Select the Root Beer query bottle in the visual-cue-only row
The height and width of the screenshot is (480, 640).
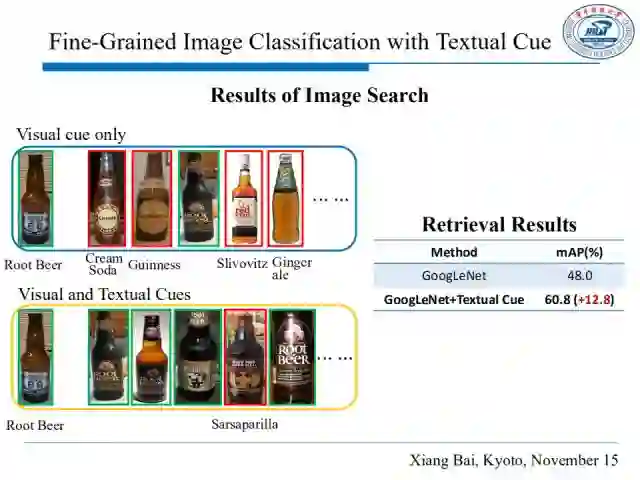pos(36,198)
